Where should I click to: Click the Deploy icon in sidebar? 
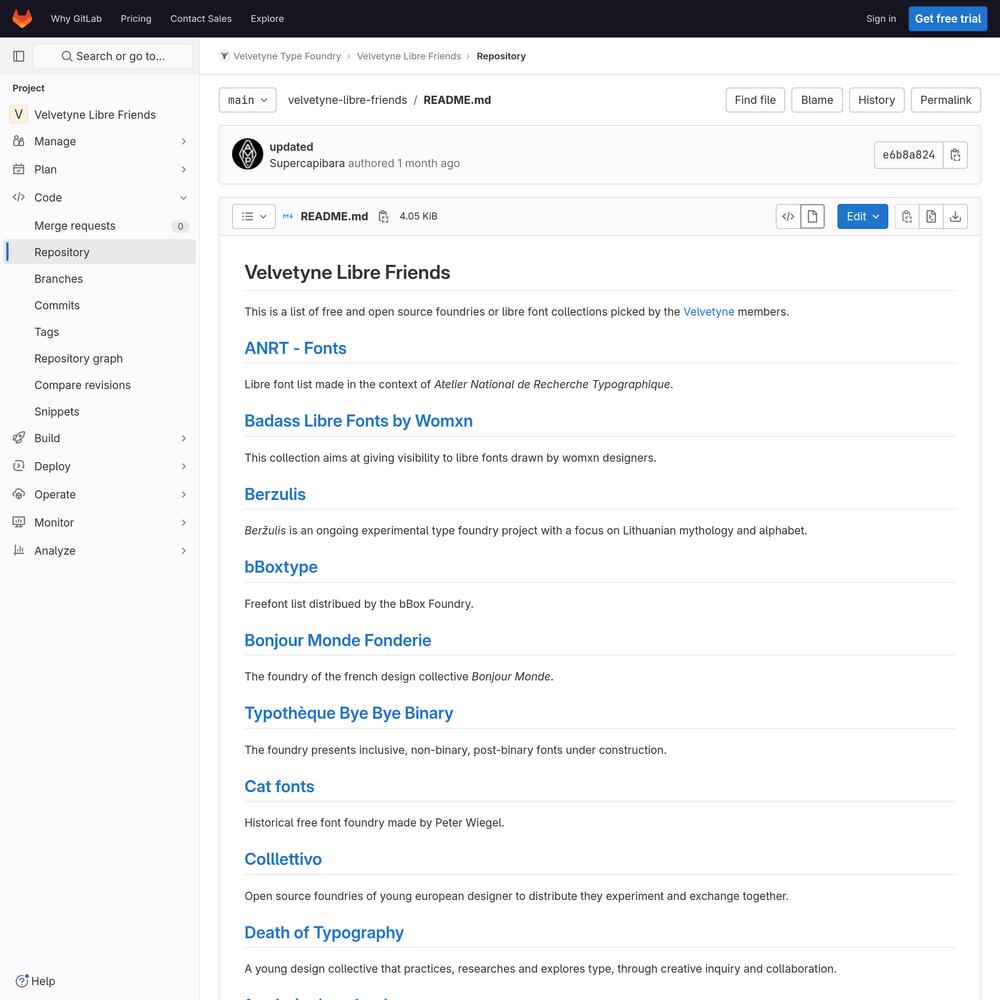click(18, 466)
